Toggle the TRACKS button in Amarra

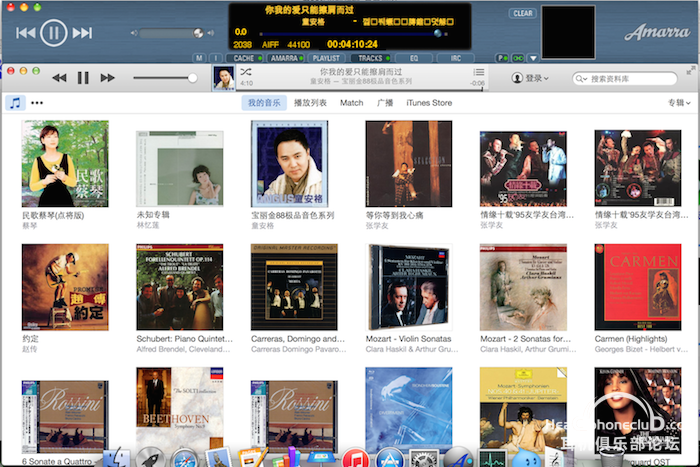pos(371,58)
